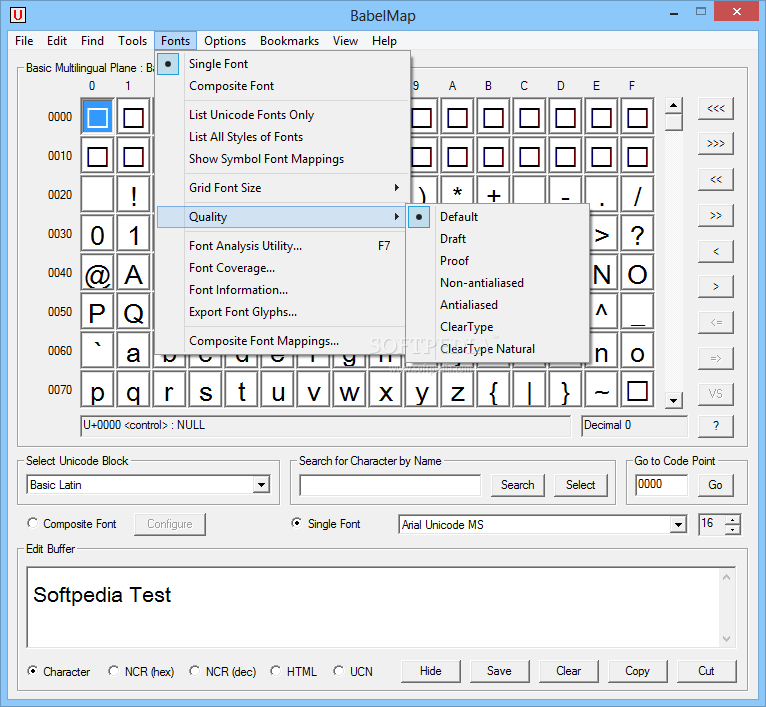Open Font Analysis Utility from menu
The image size is (766, 707).
pyautogui.click(x=282, y=246)
